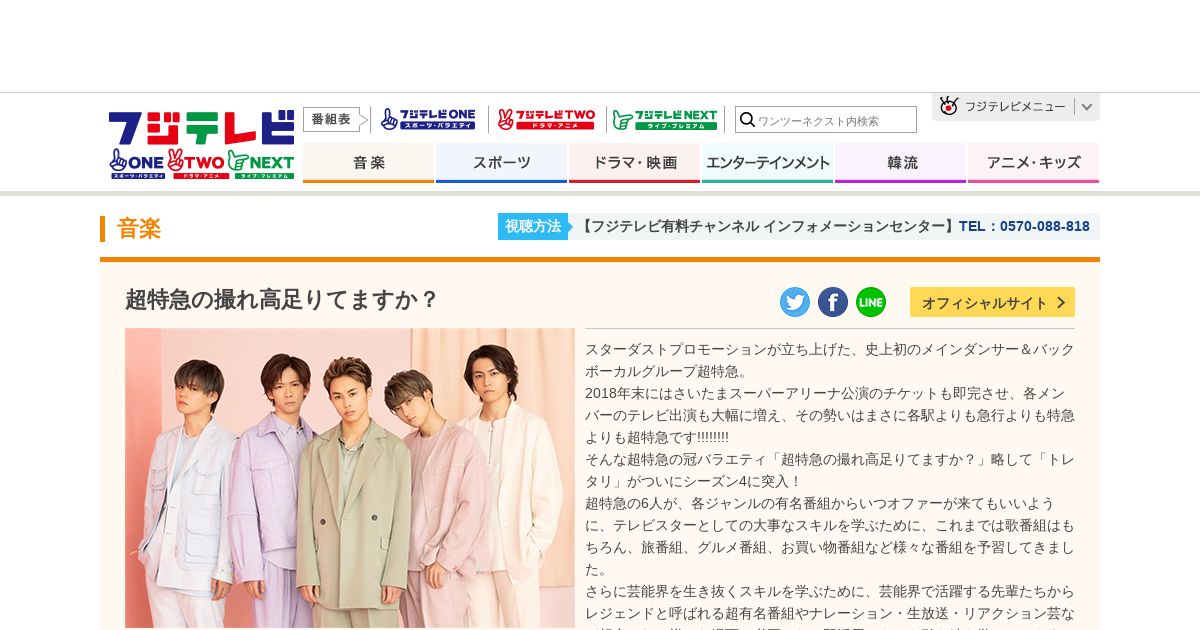Expand the フジテレビメニュー dropdown arrow
The width and height of the screenshot is (1200, 630).
tap(1087, 106)
